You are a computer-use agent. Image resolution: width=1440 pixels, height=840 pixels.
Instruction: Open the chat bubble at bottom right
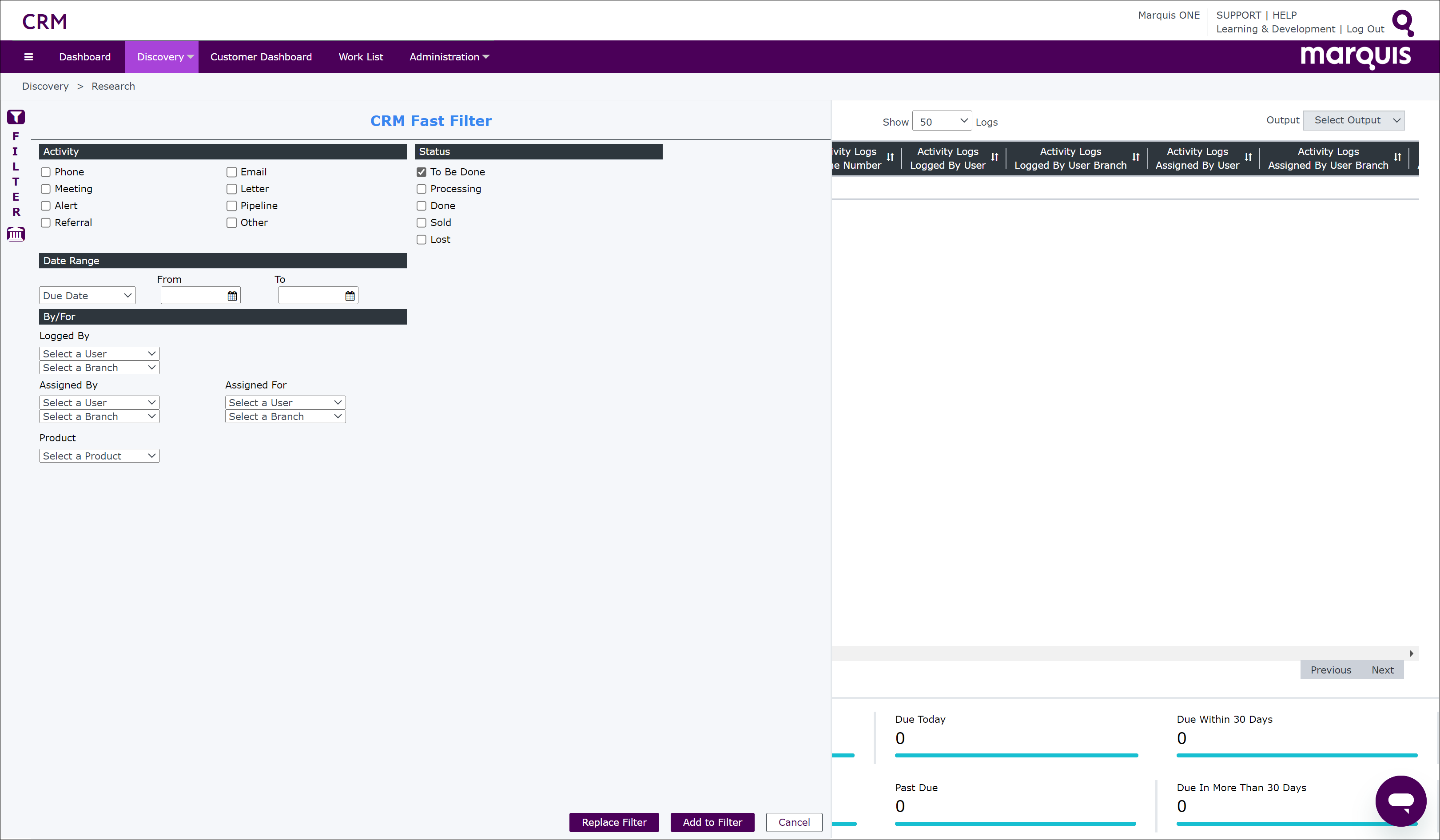[1401, 801]
